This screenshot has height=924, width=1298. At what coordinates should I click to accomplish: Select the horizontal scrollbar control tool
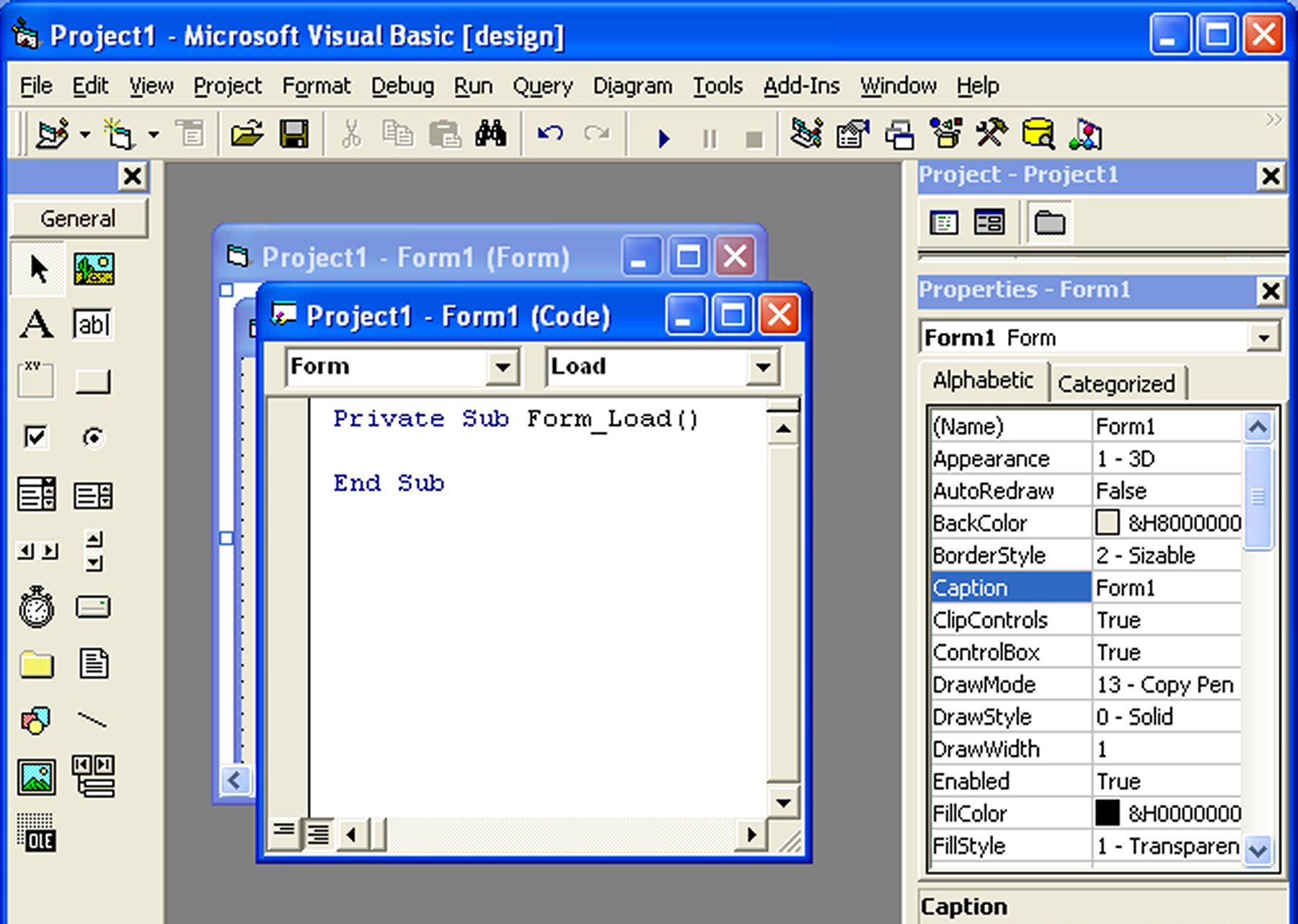point(37,551)
